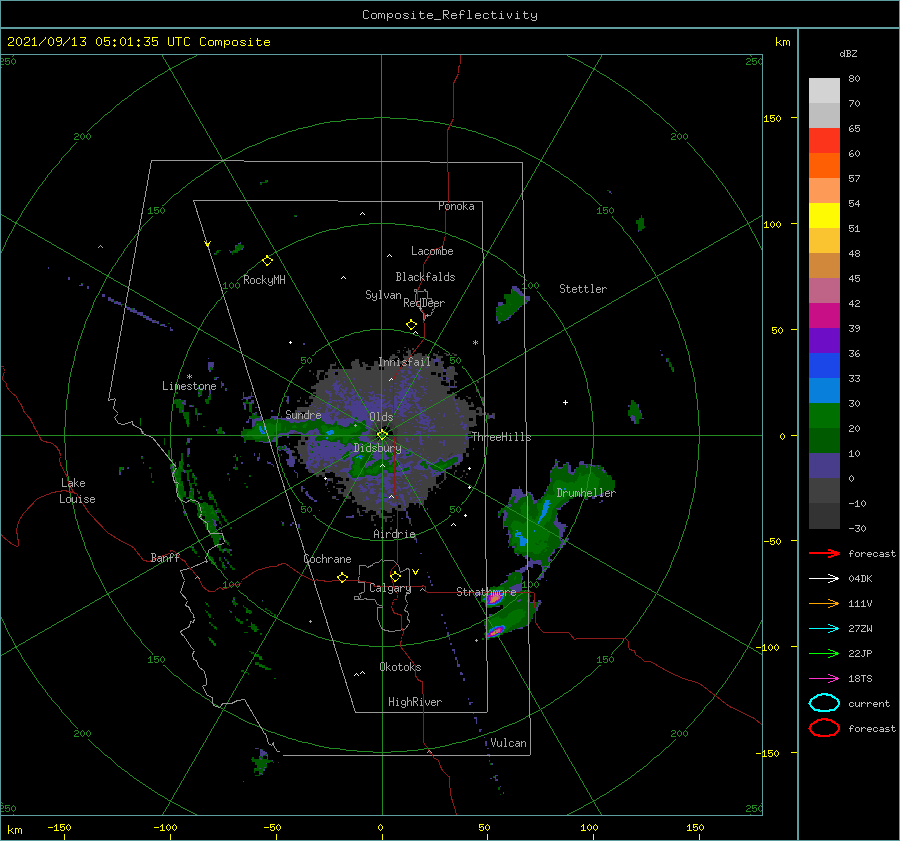Click the cyan current ellipse icon
The image size is (900, 841).
pyautogui.click(x=824, y=703)
